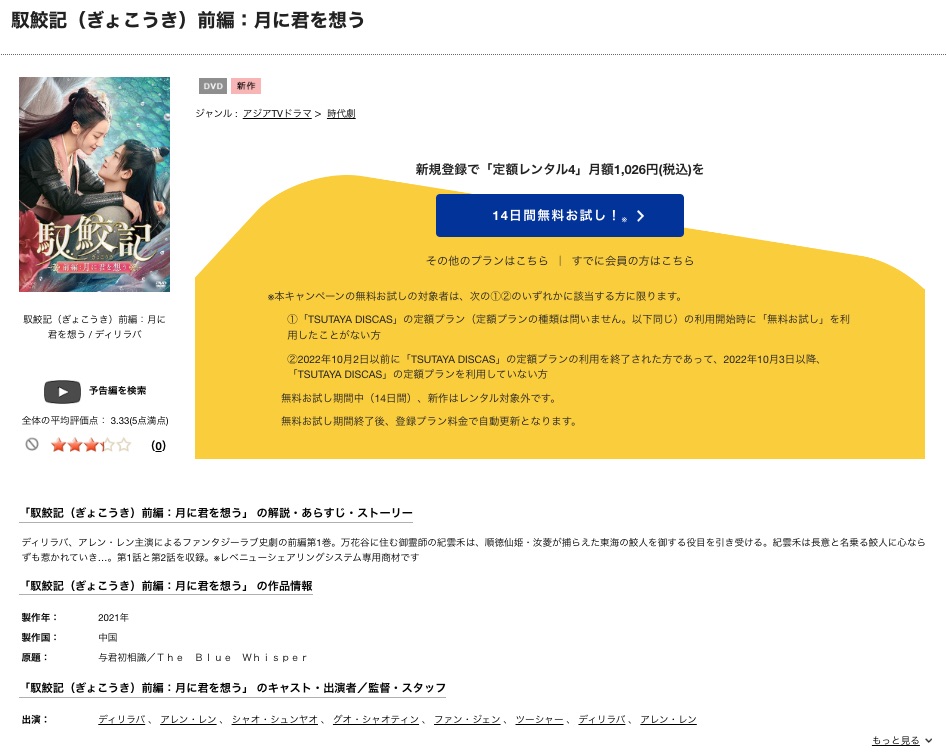The image size is (946, 755).
Task: Rate with the third star
Action: [91, 445]
